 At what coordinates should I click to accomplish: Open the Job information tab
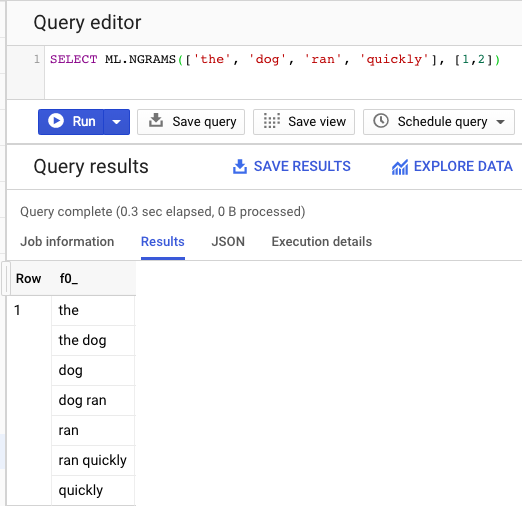click(x=67, y=242)
